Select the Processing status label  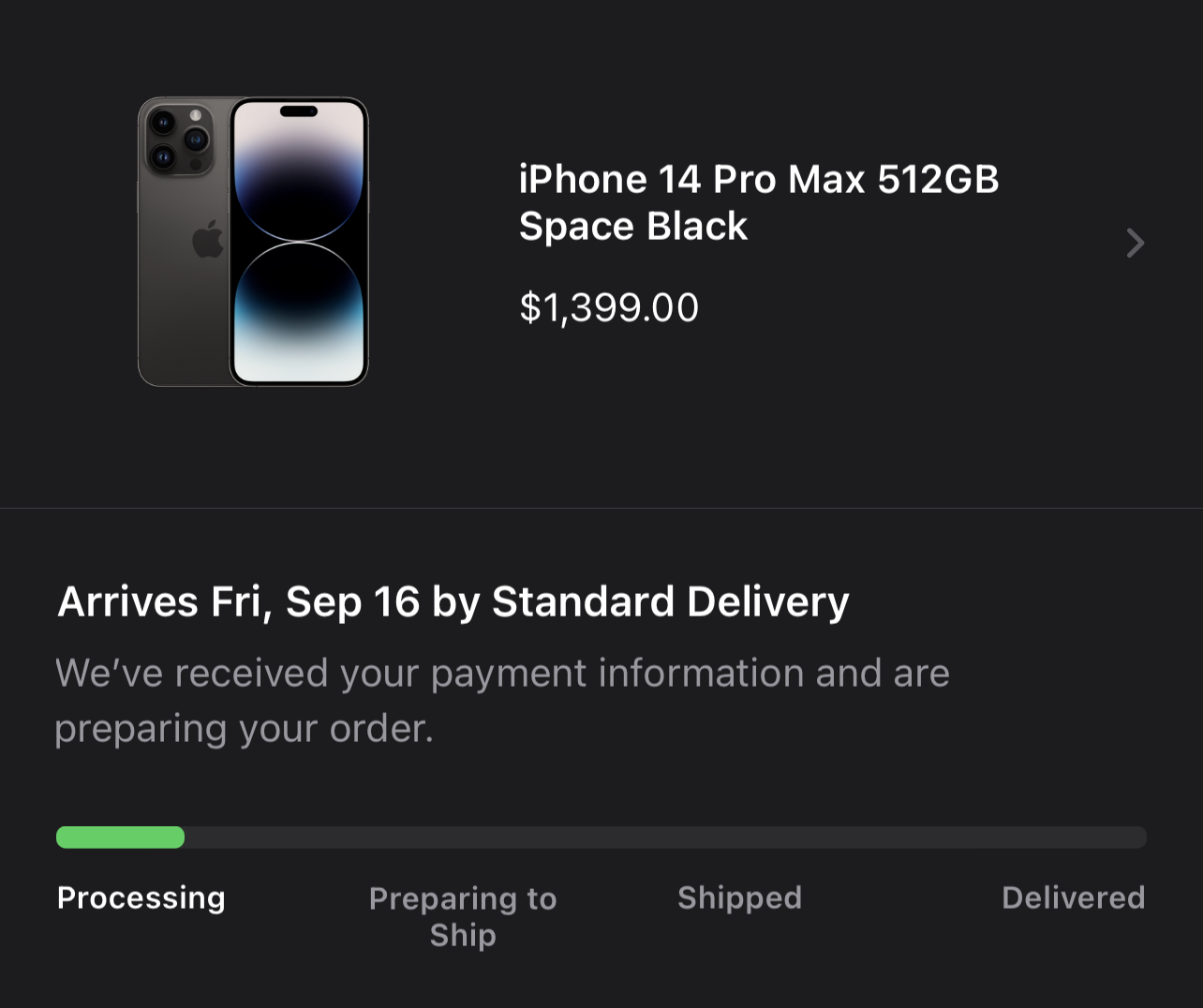[x=141, y=897]
